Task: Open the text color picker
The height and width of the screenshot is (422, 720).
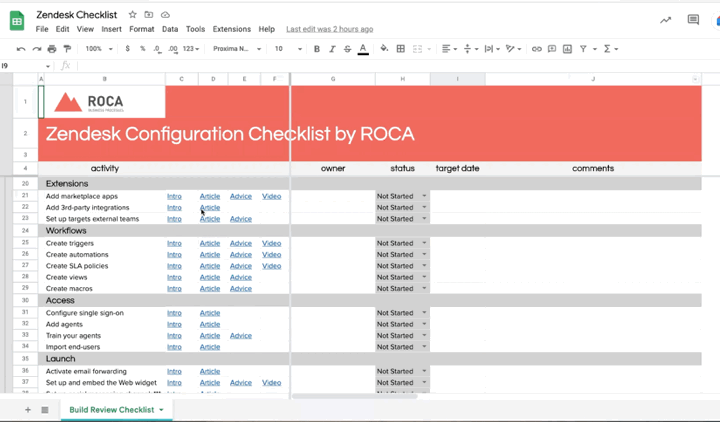Action: click(363, 49)
